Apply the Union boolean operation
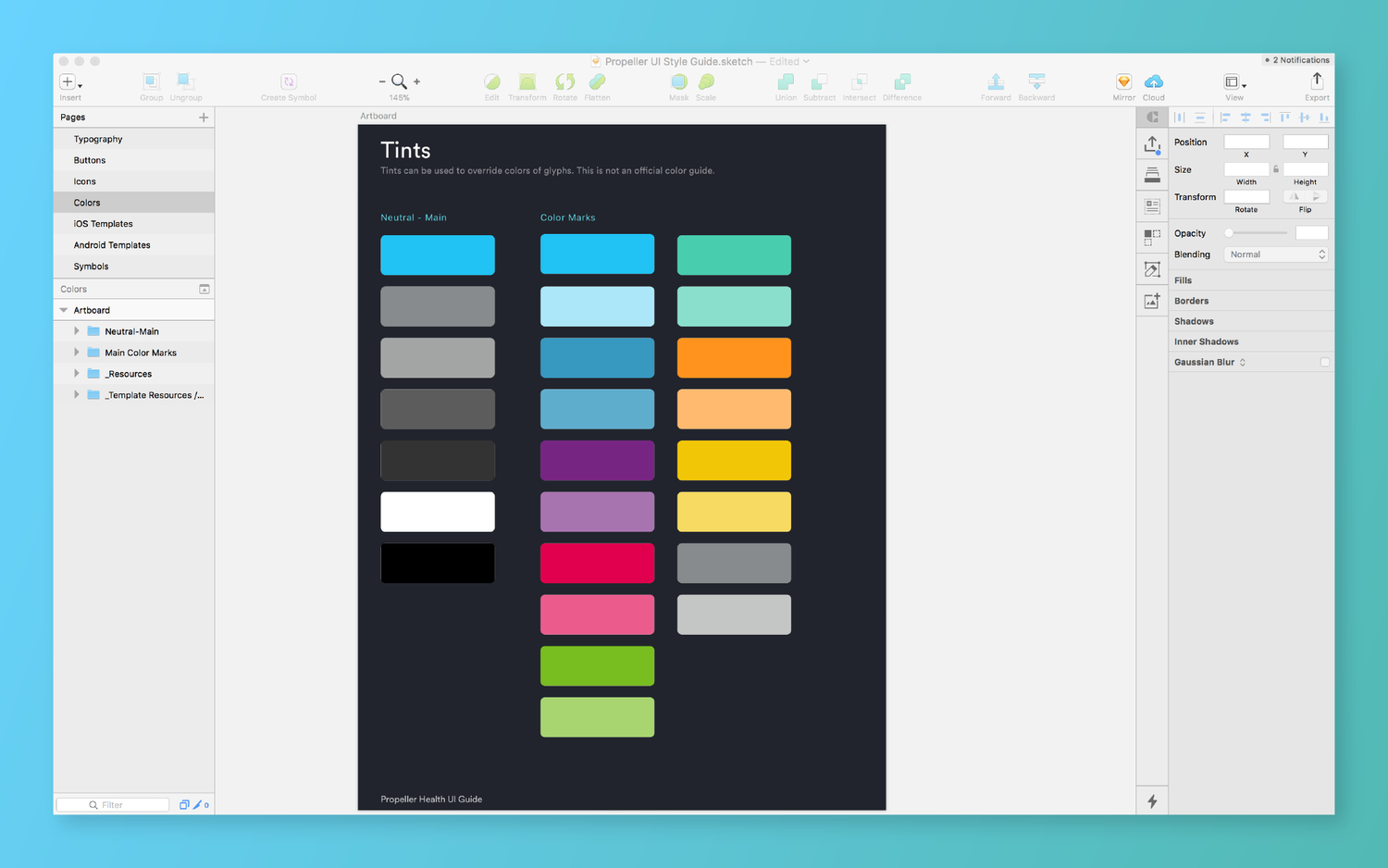The height and width of the screenshot is (868, 1388). coord(786,81)
